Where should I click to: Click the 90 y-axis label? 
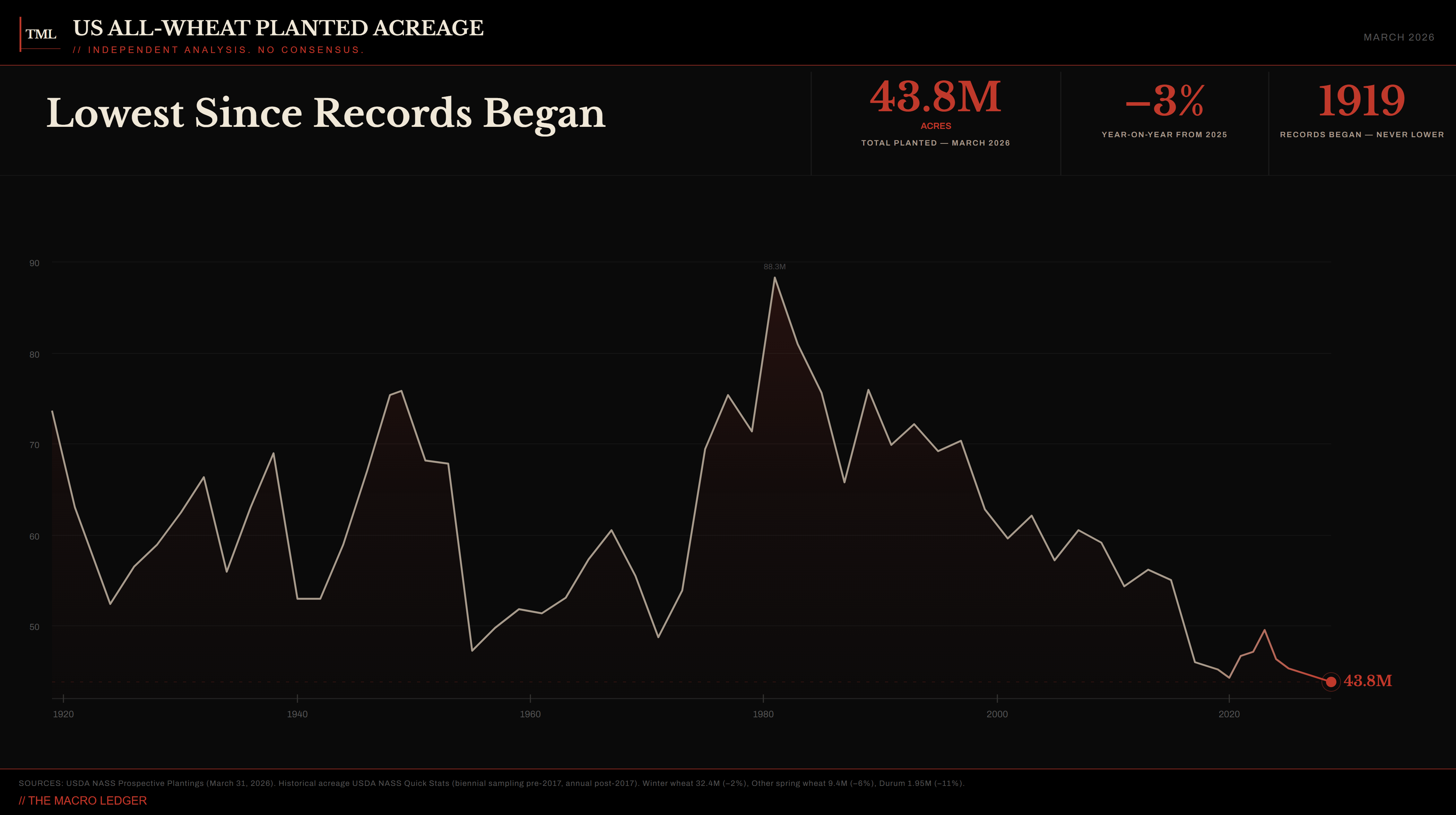coord(34,263)
